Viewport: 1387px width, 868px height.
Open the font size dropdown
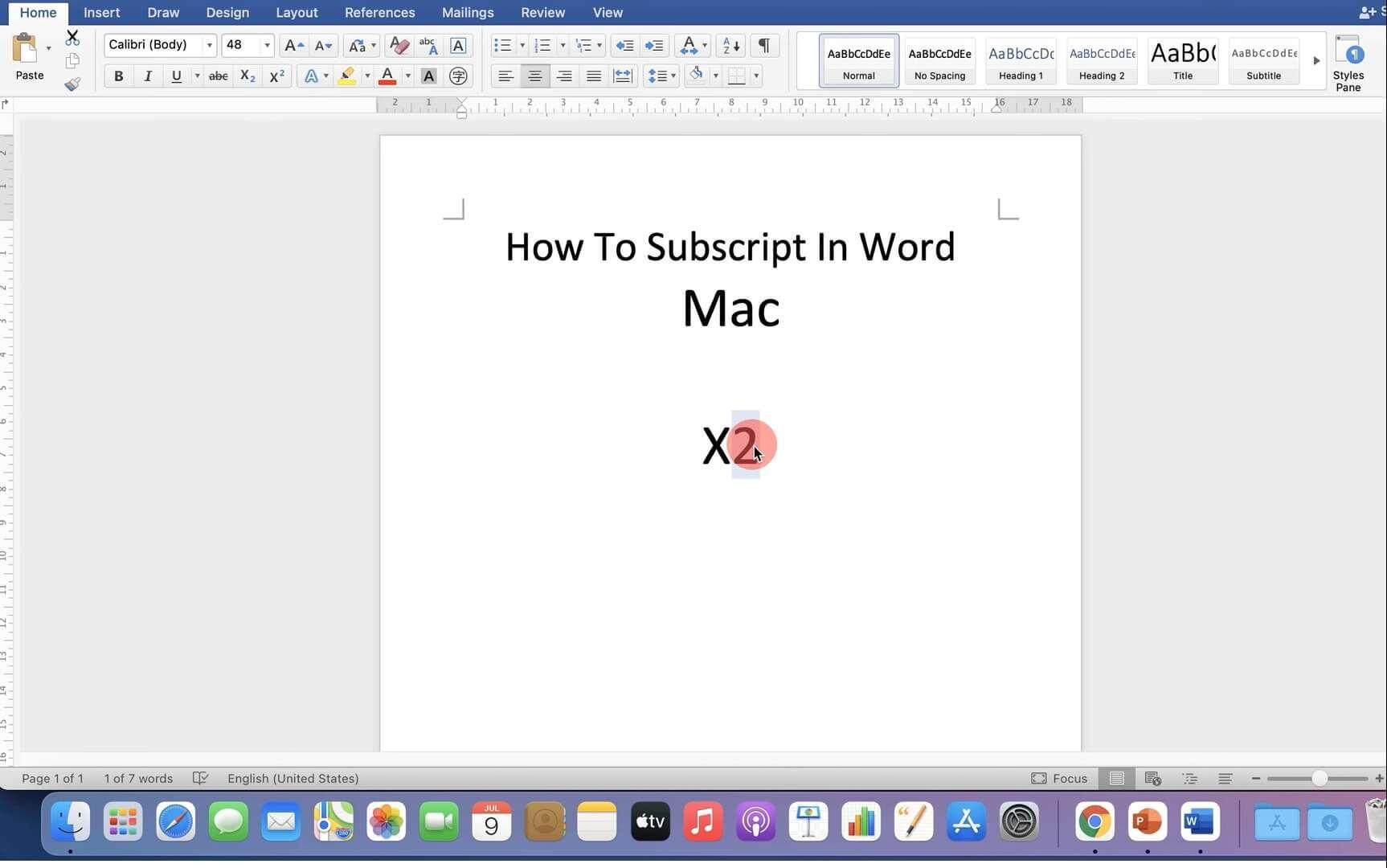tap(267, 45)
